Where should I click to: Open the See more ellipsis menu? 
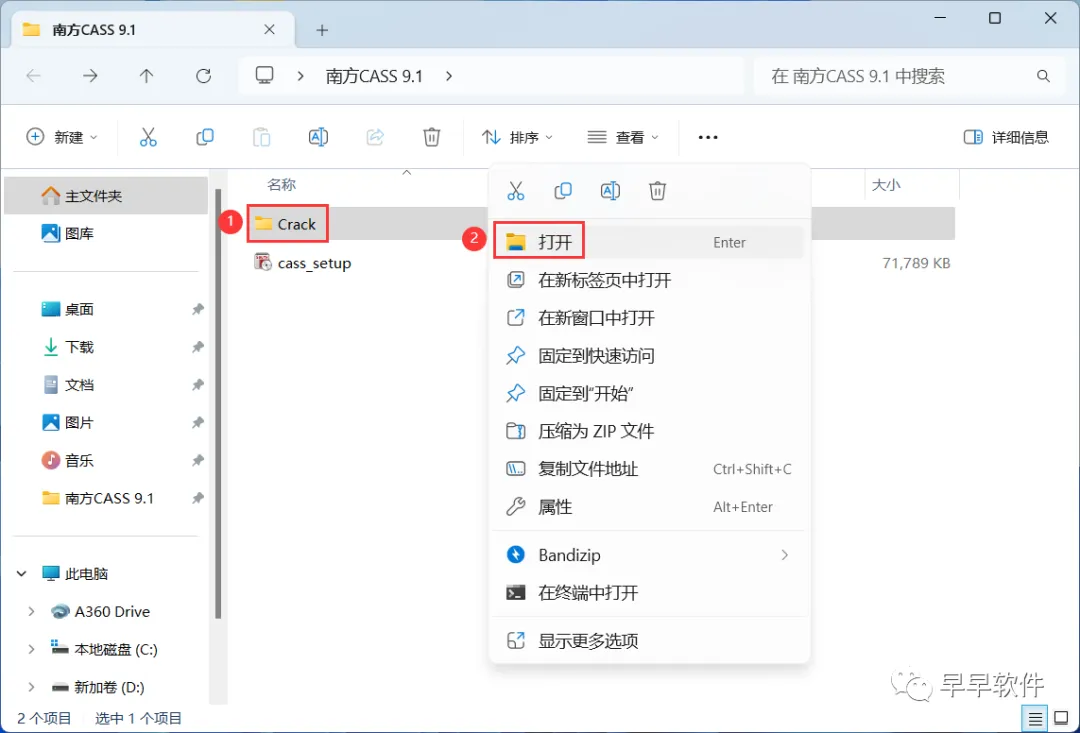pyautogui.click(x=708, y=137)
